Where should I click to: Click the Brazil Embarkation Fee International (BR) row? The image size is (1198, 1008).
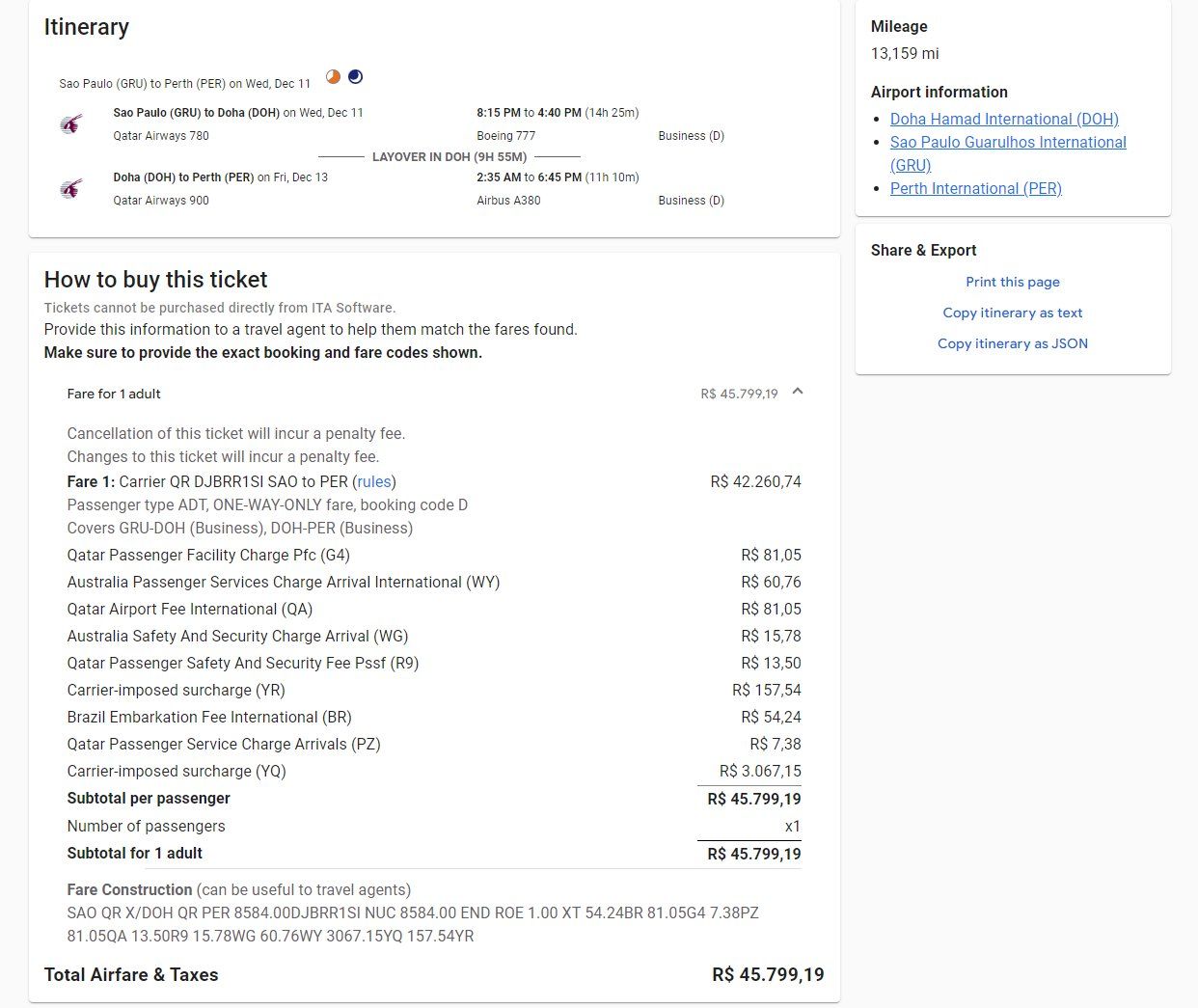coord(434,717)
